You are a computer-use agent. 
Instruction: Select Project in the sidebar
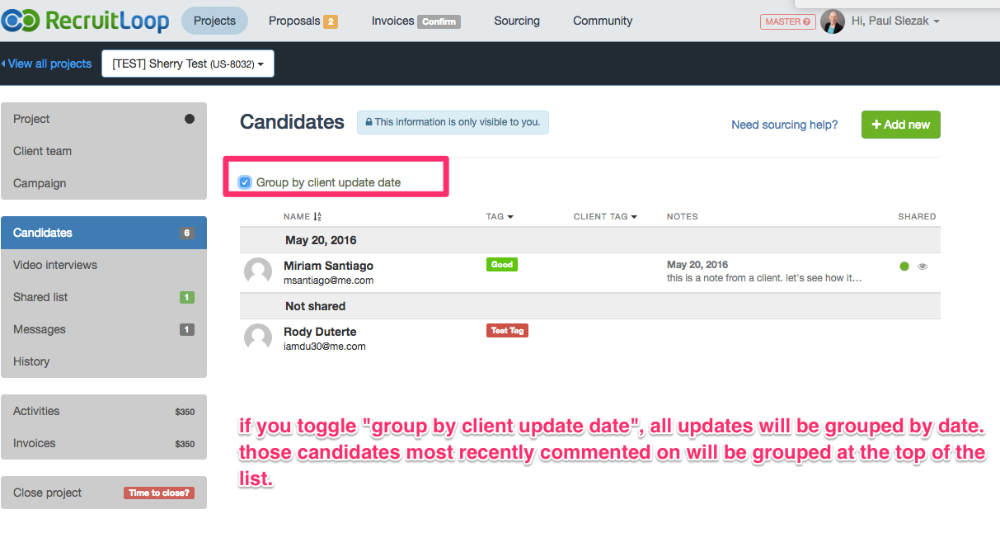pos(104,119)
